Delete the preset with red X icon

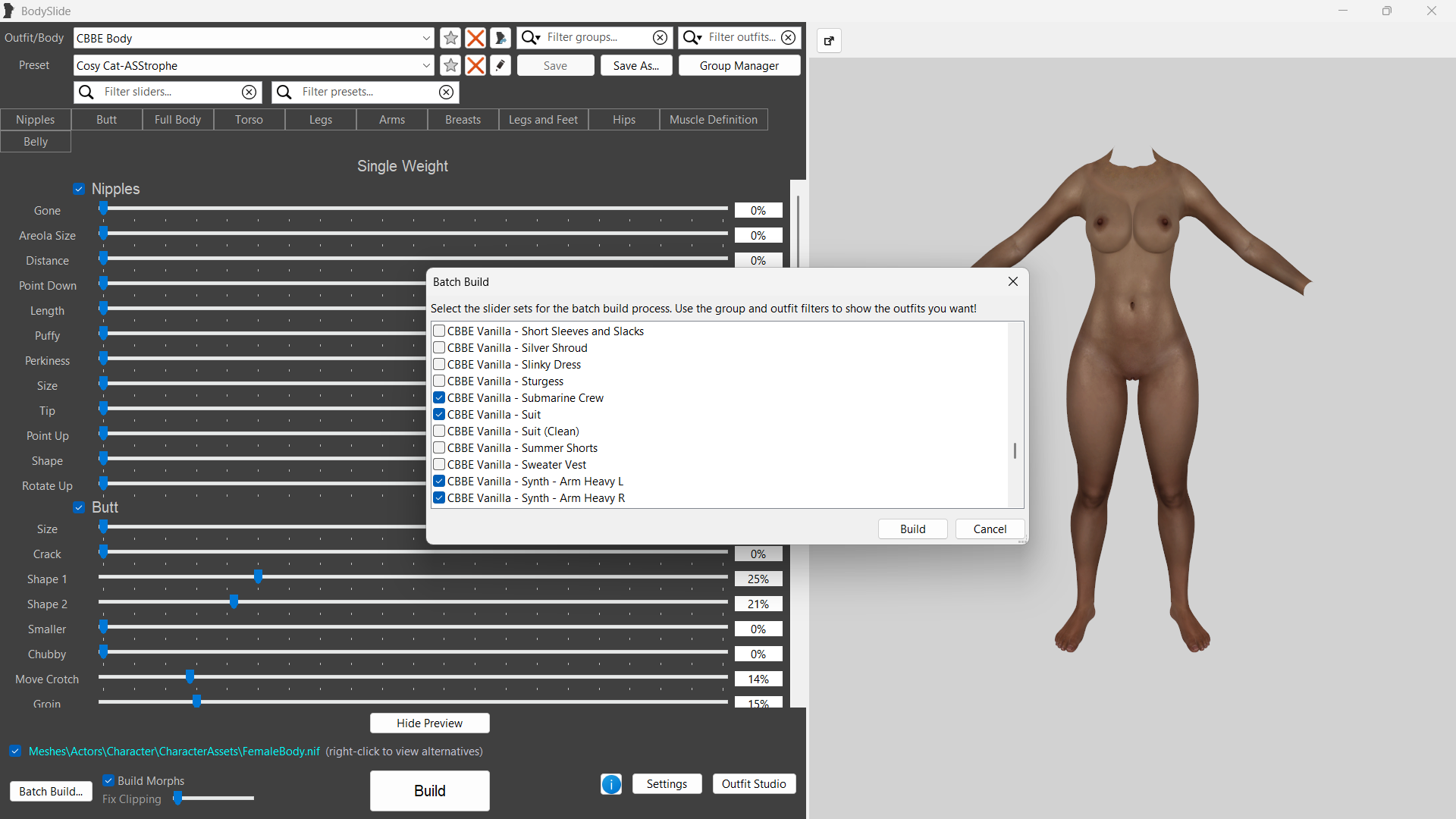point(475,65)
